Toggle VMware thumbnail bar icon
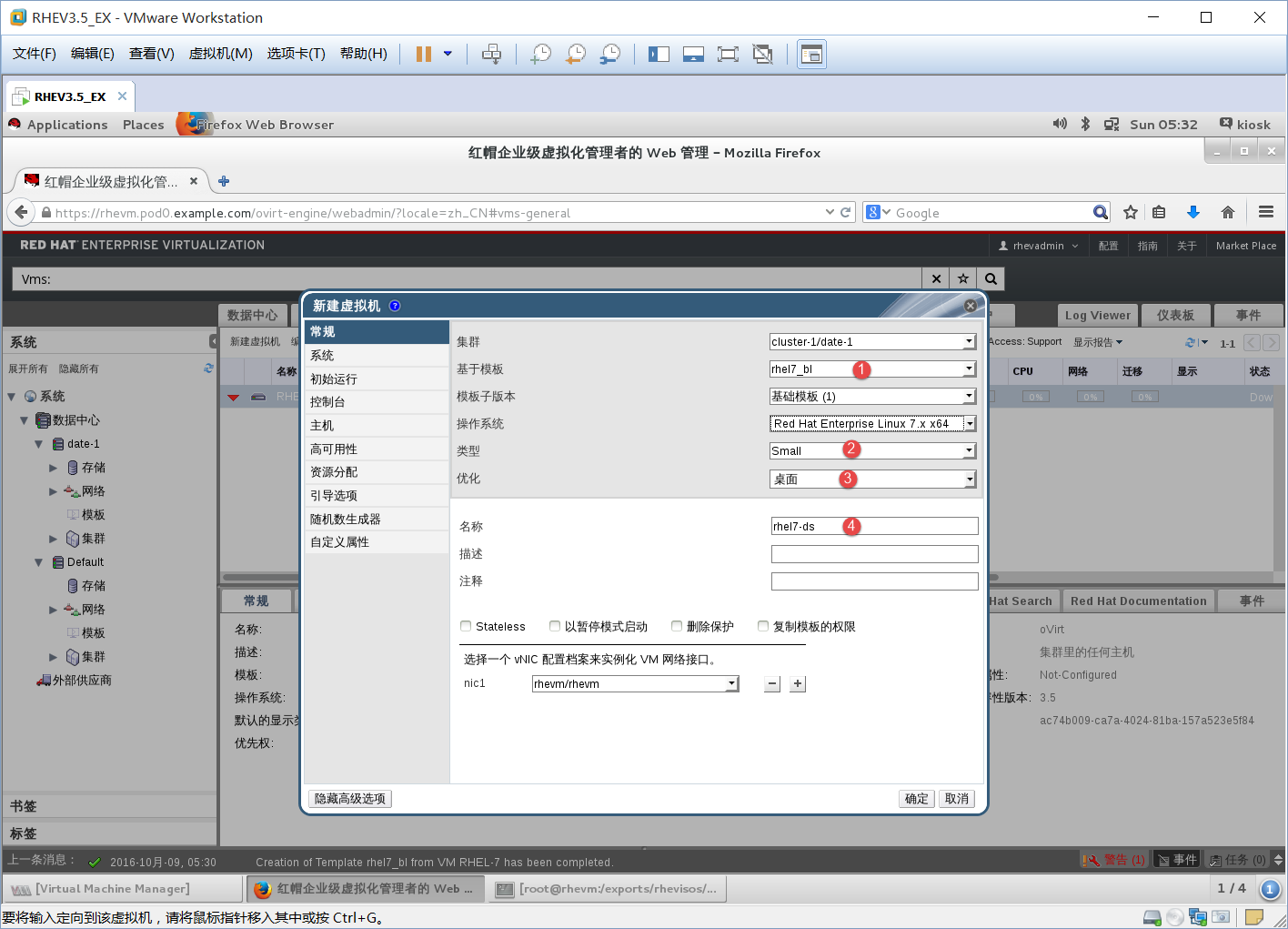1288x929 pixels. tap(693, 54)
